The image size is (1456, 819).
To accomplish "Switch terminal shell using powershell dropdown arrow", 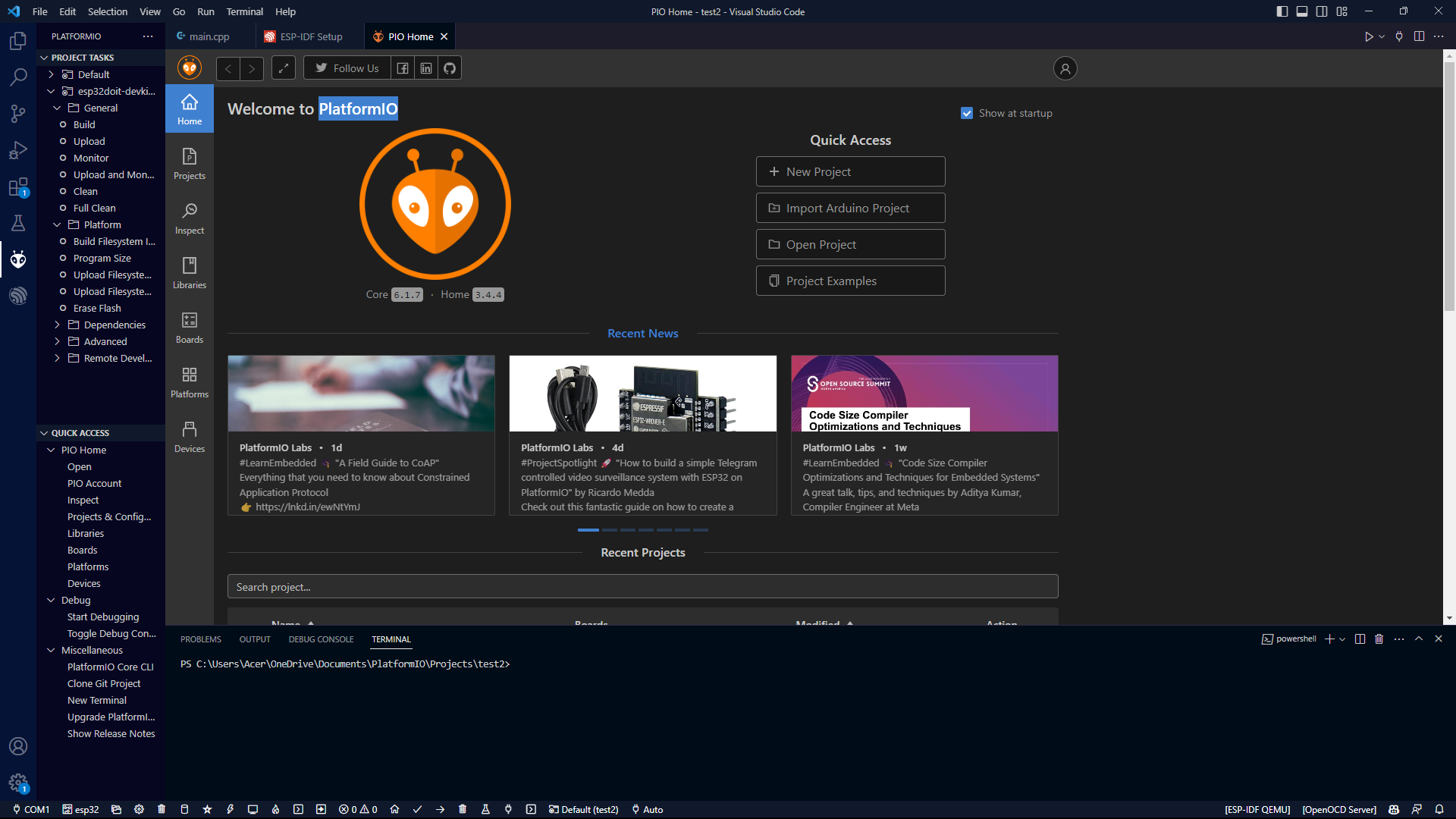I will click(x=1343, y=639).
